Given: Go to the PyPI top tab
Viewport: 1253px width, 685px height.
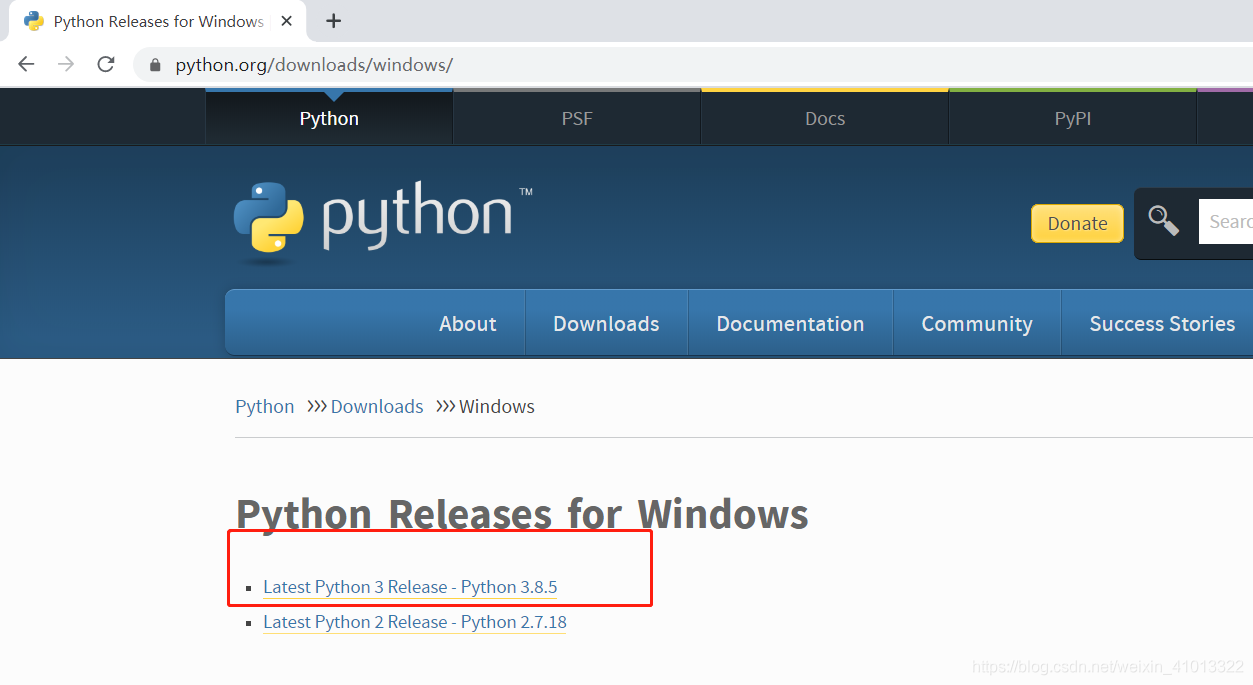Looking at the screenshot, I should tap(1072, 118).
